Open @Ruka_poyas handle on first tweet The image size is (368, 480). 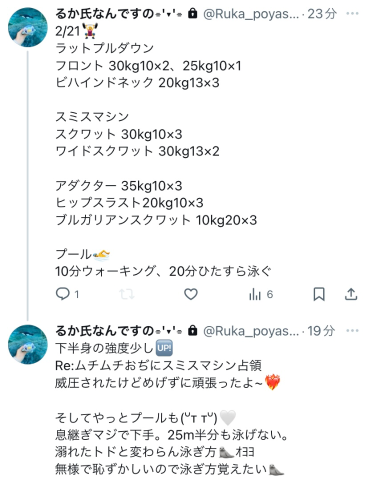click(x=251, y=14)
